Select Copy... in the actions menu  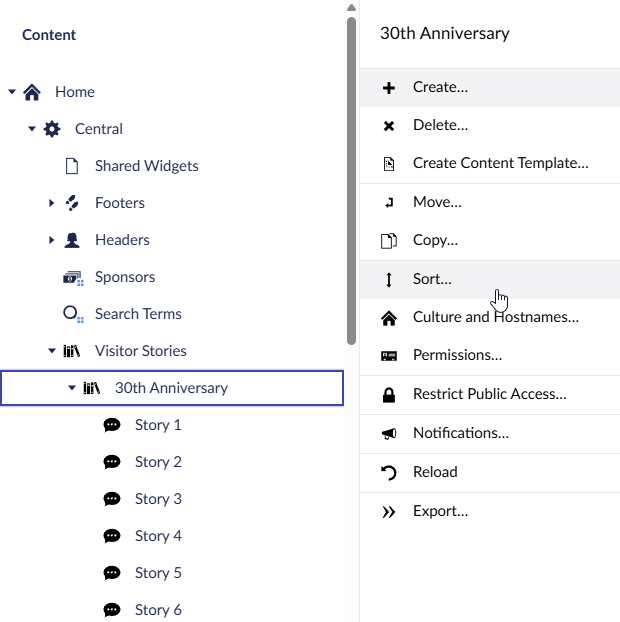[435, 240]
